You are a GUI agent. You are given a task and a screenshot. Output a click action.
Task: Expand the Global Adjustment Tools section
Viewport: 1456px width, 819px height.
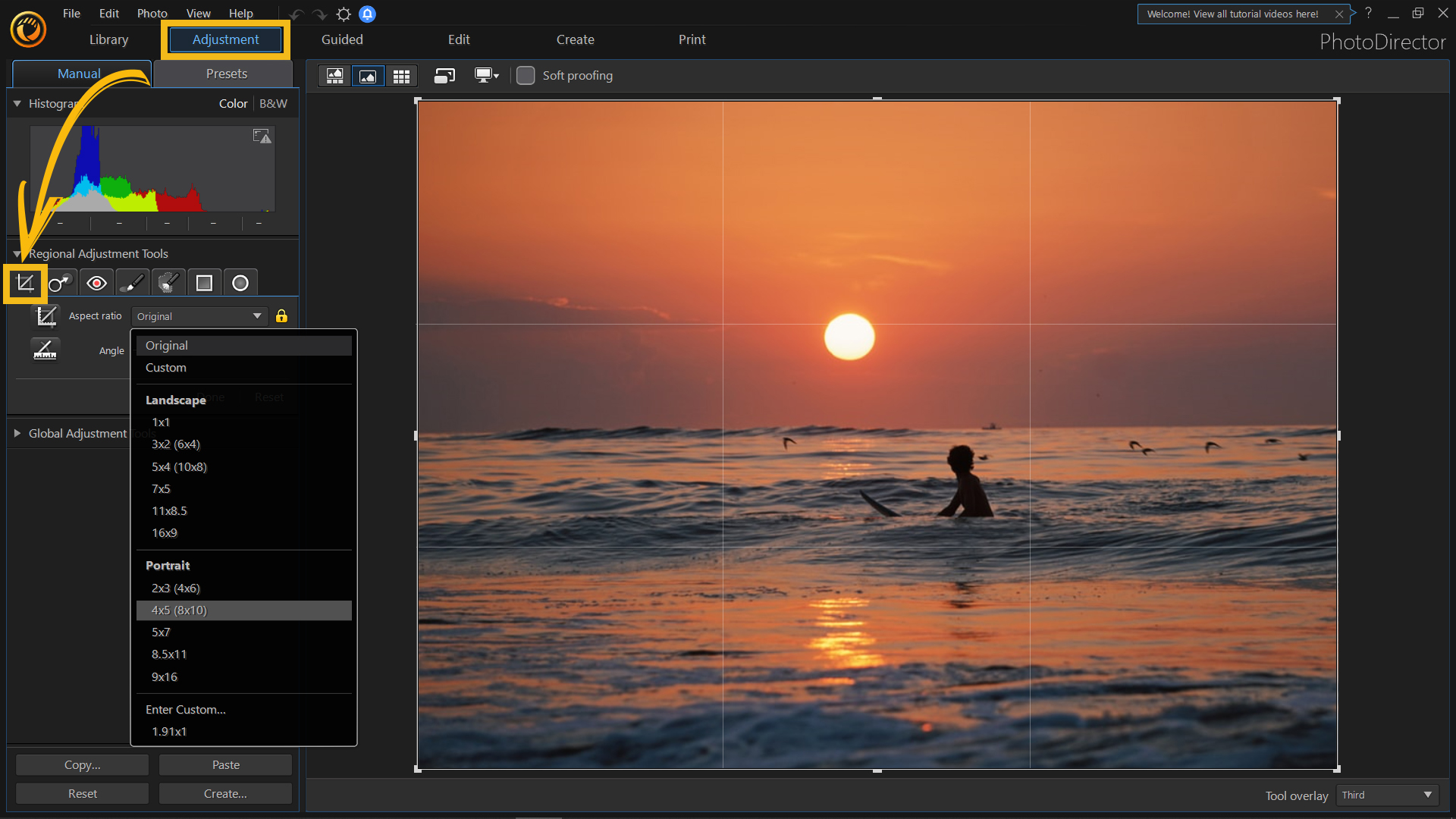(x=17, y=434)
